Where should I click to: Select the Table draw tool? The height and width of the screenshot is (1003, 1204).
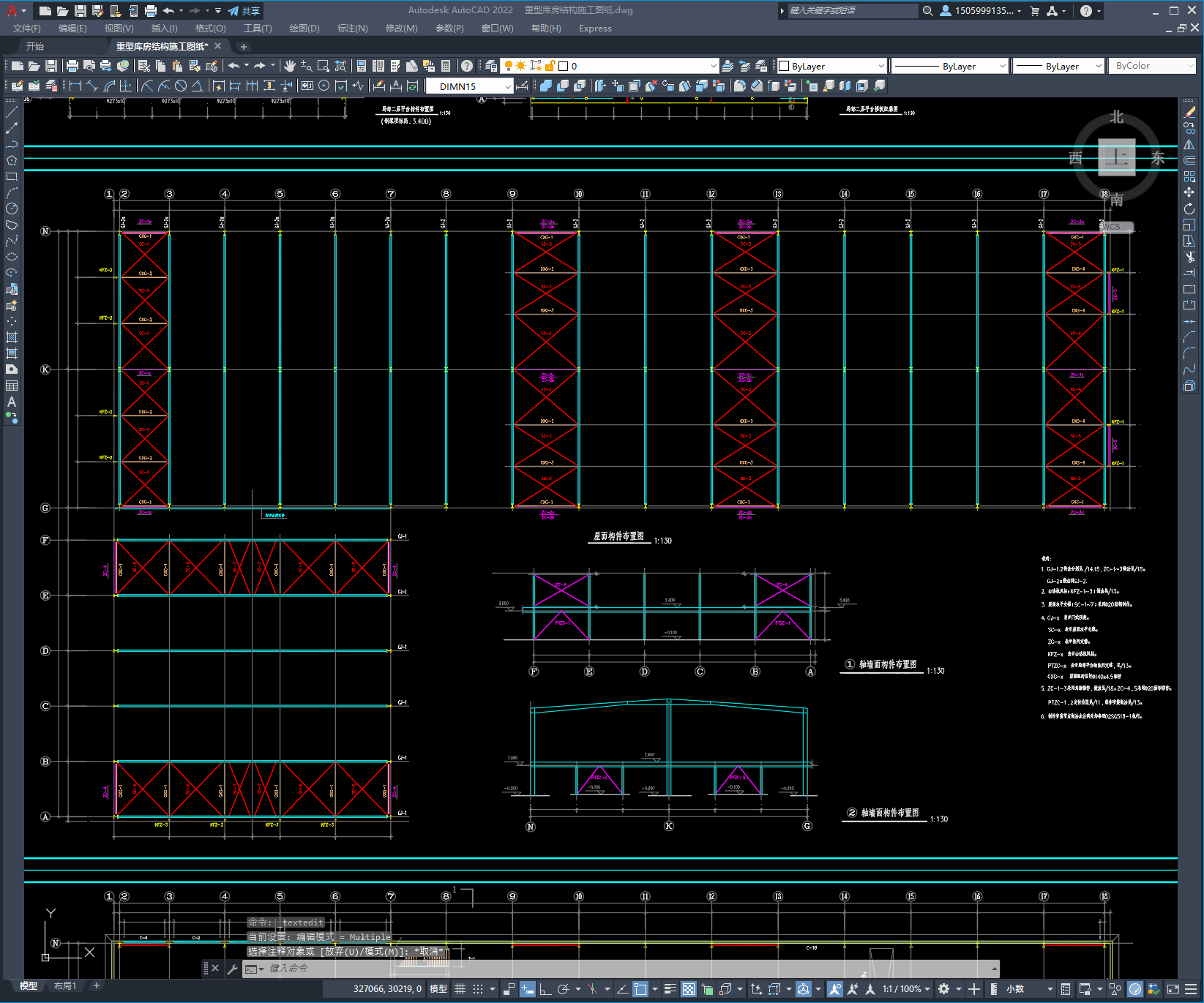(12, 386)
